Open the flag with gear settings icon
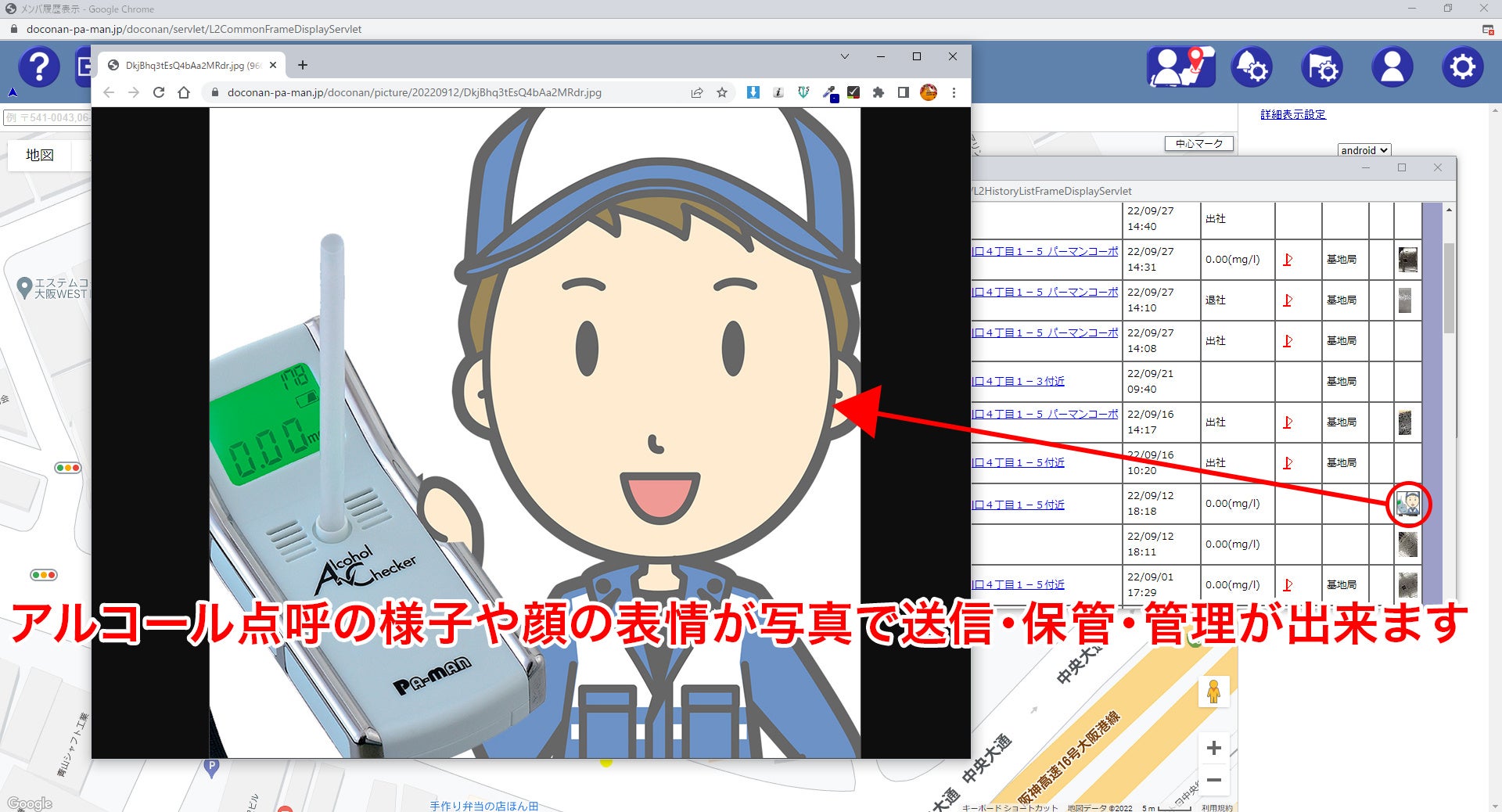1502x812 pixels. (x=1322, y=67)
